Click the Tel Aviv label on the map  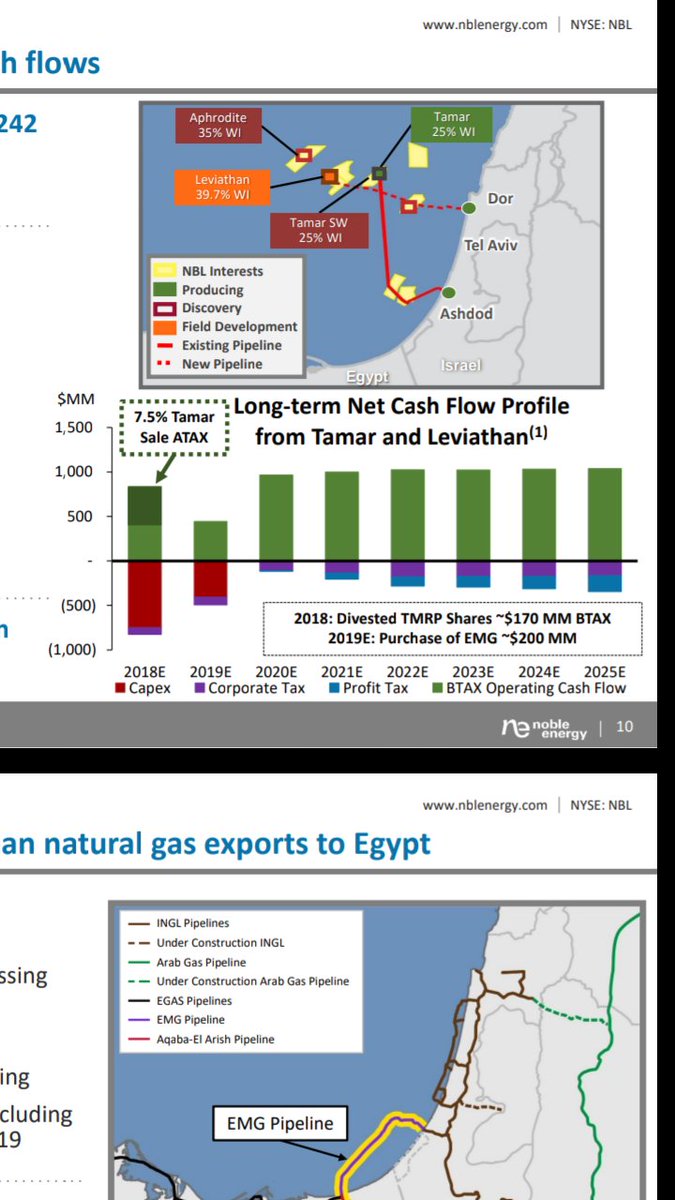point(491,244)
